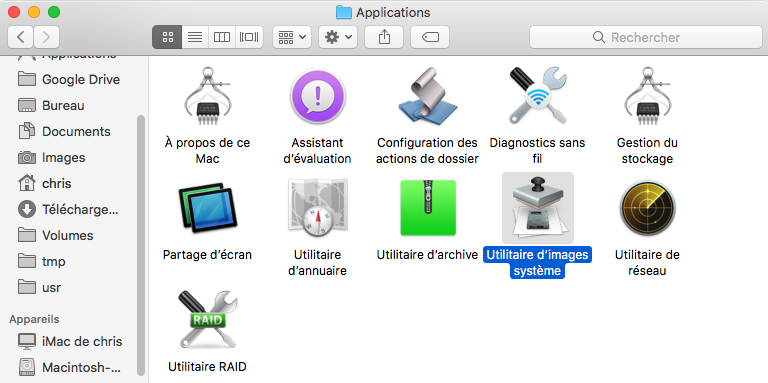Image resolution: width=768 pixels, height=383 pixels.
Task: Go back with the left arrow button
Action: (x=21, y=37)
